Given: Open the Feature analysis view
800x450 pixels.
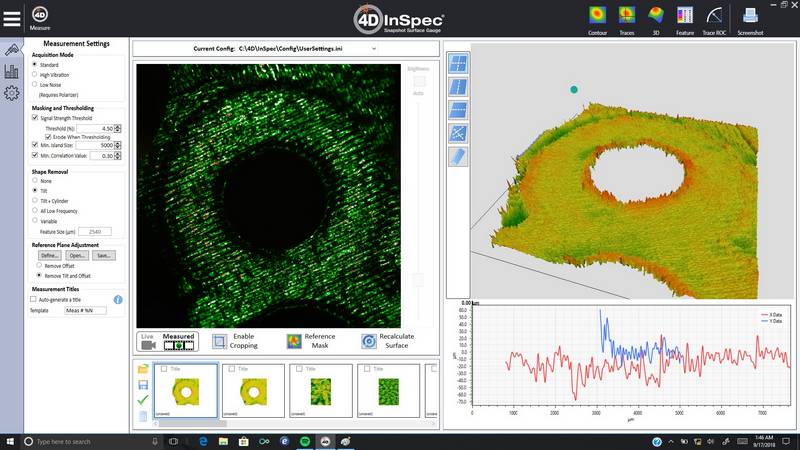Looking at the screenshot, I should 685,16.
